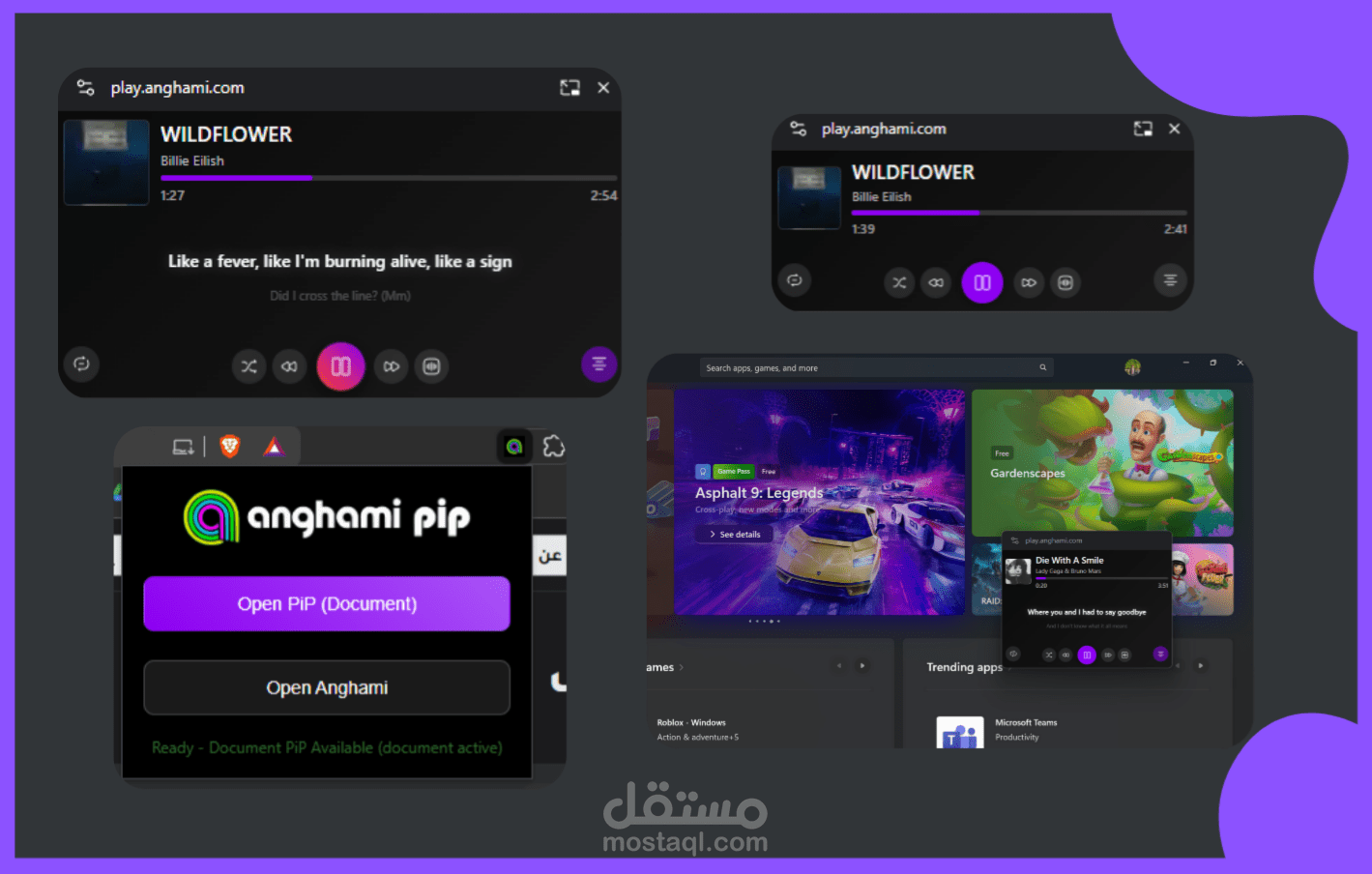Click the Open Anghami button
The image size is (1372, 874).
pos(327,687)
